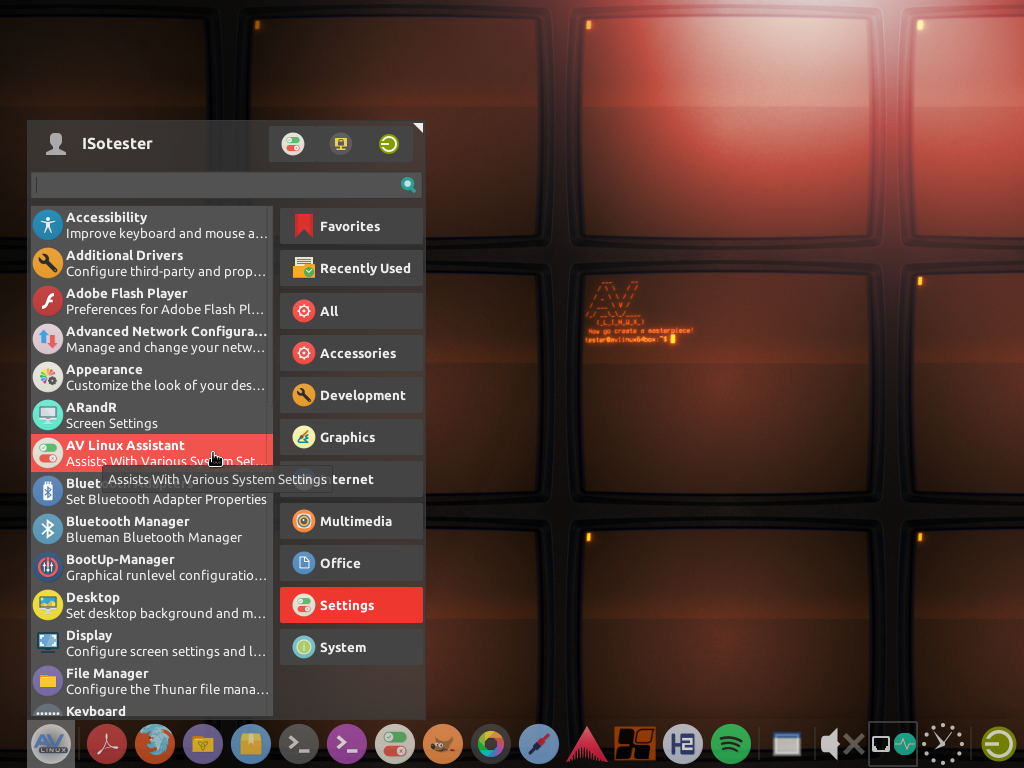Open Firefox from the bottom panel

point(155,745)
